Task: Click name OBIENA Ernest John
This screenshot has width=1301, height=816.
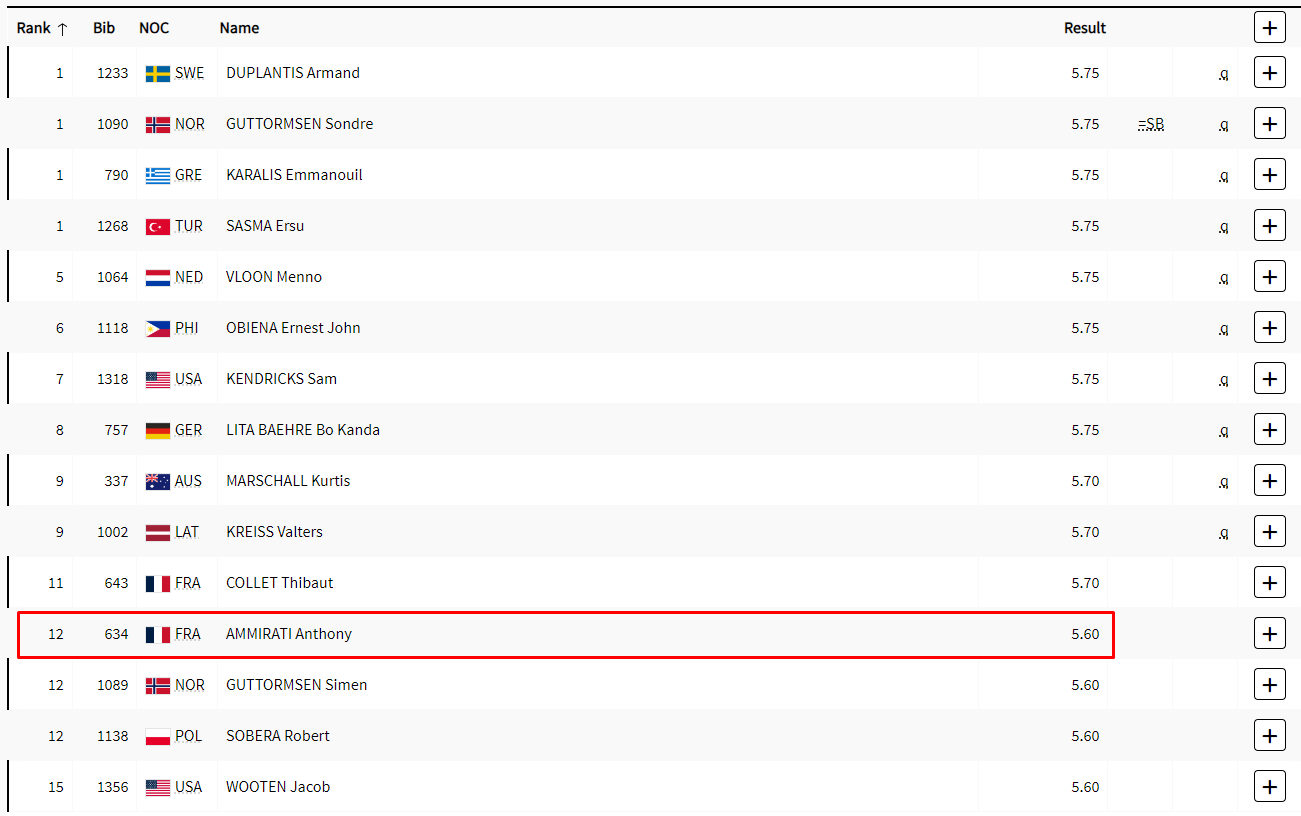Action: point(293,328)
